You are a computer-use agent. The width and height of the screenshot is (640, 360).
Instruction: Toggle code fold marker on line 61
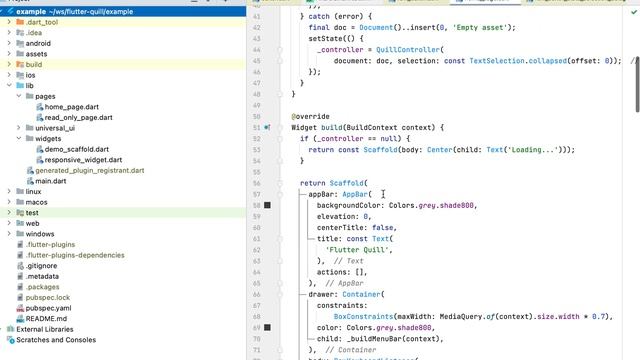(280, 239)
